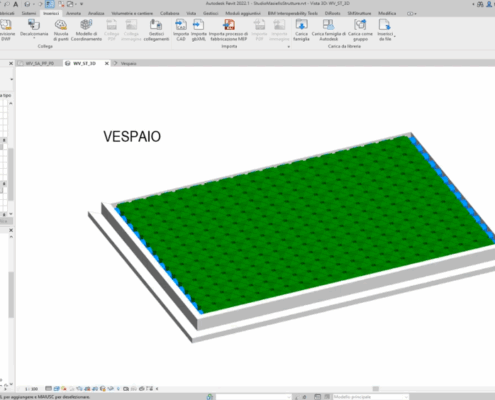Open Gestisci collegamenti
The height and width of the screenshot is (400, 495).
point(156,30)
